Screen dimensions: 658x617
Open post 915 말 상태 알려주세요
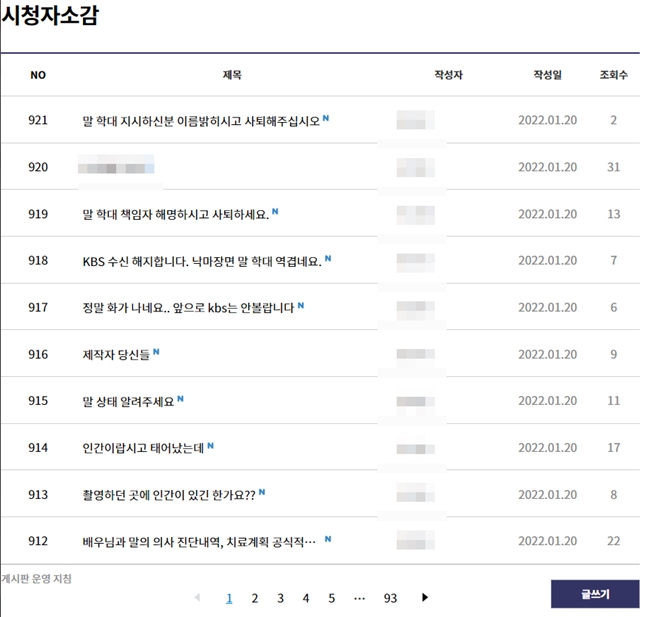[128, 401]
